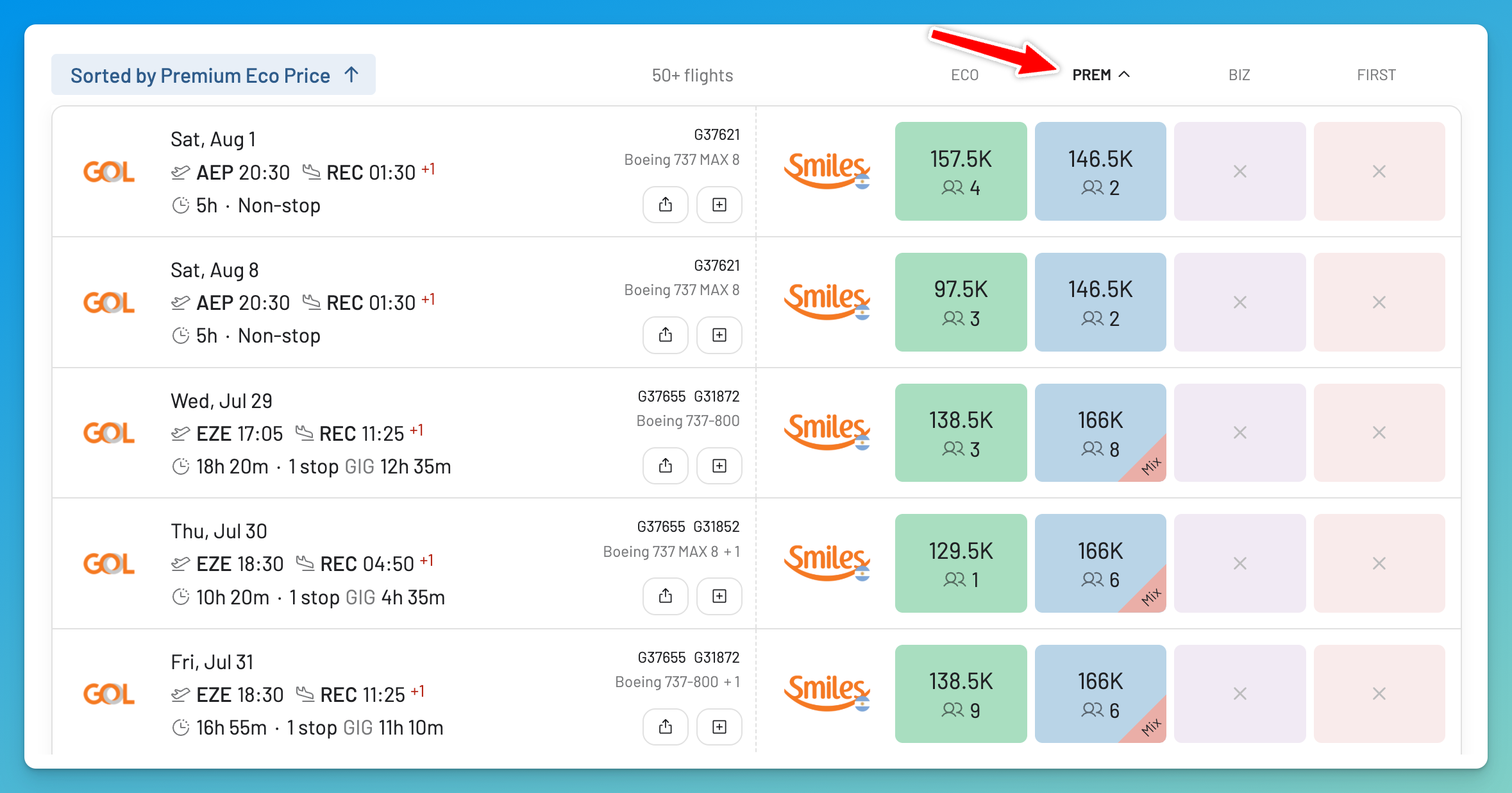Select 146.5K premium fare on Aug 8
Image resolution: width=1512 pixels, height=793 pixels.
(x=1100, y=302)
